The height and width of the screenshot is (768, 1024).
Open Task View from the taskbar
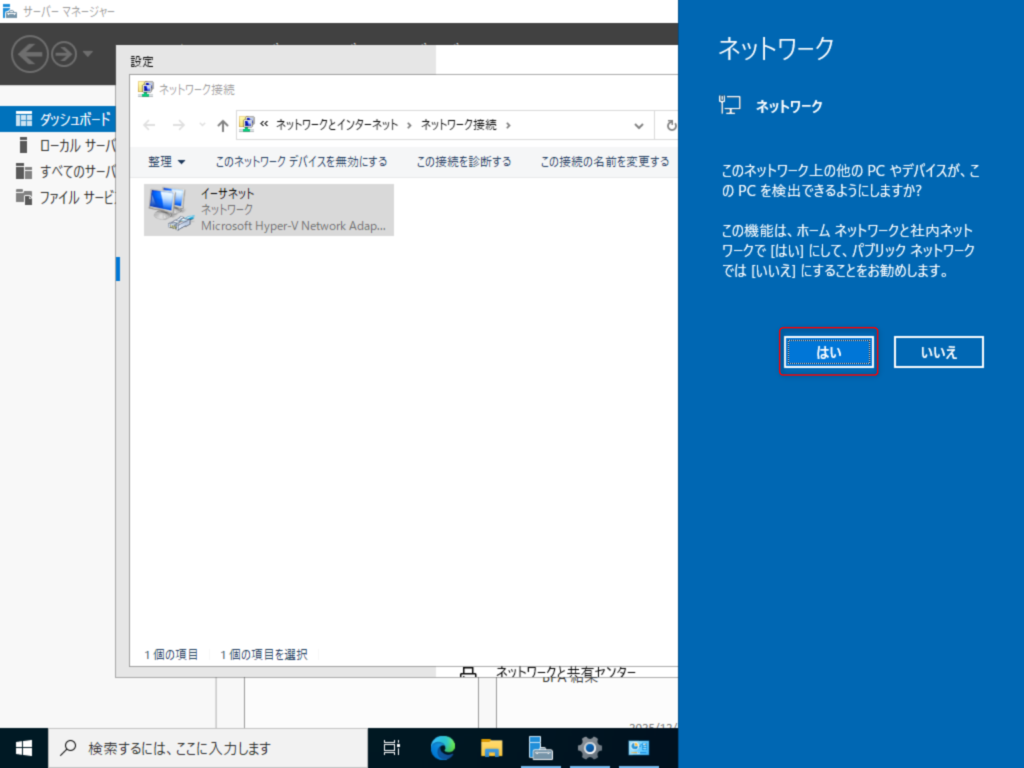(x=392, y=747)
